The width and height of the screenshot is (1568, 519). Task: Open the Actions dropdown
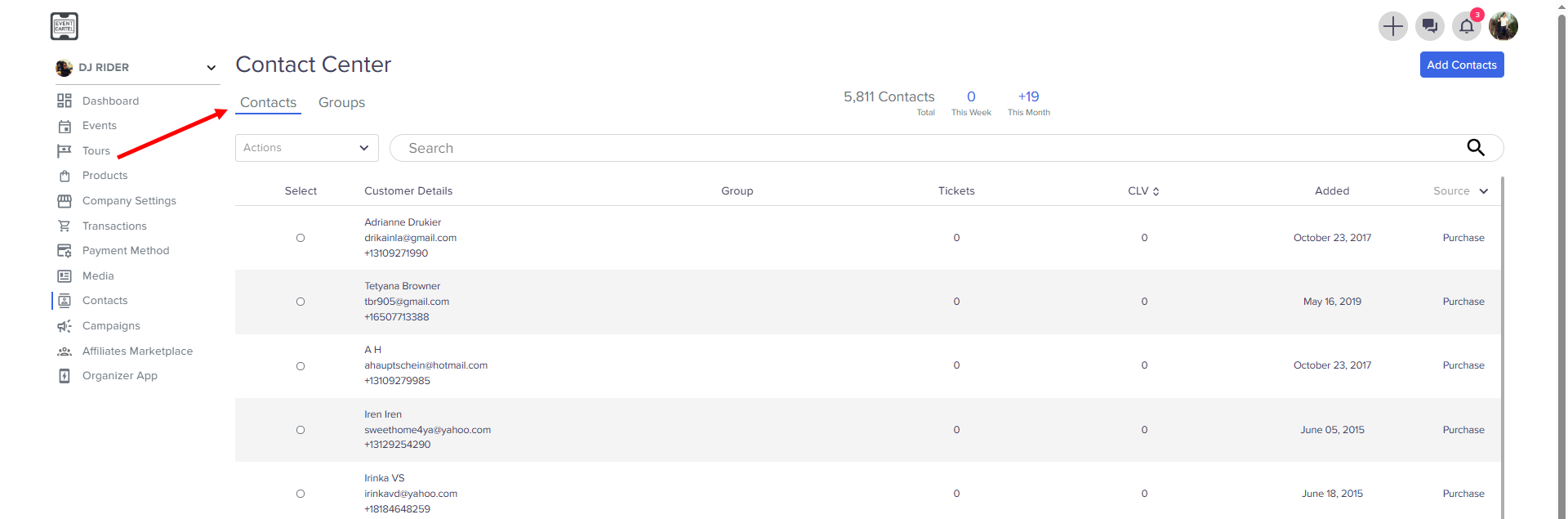pos(307,148)
